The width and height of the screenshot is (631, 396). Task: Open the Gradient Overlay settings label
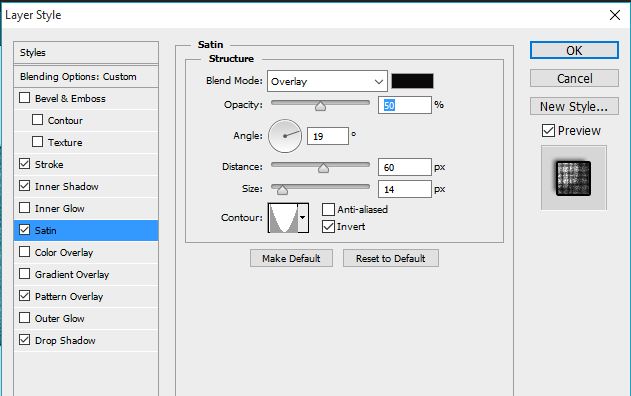[72, 274]
